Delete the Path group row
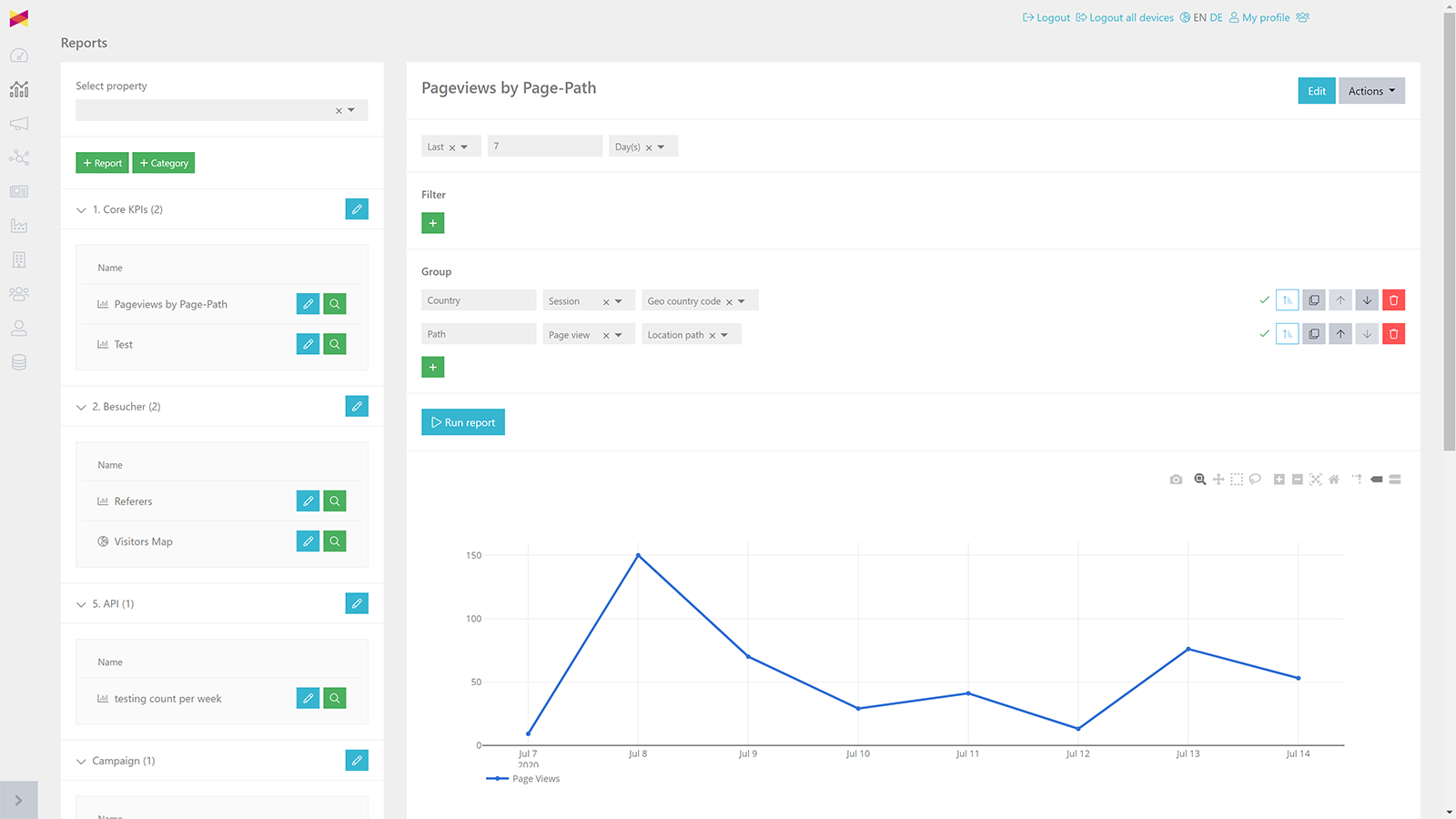This screenshot has height=819, width=1456. (x=1393, y=334)
